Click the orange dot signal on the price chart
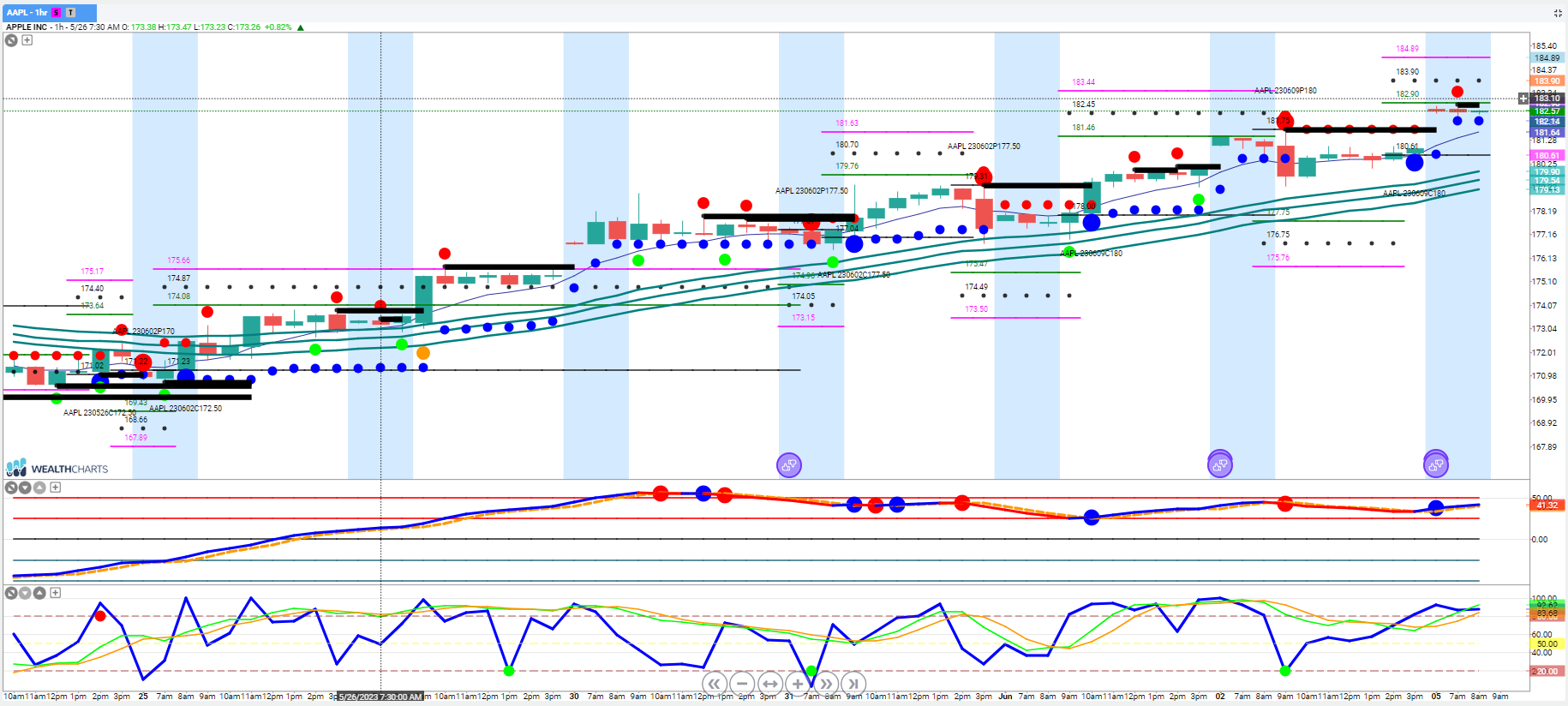The height and width of the screenshot is (706, 1568). tap(423, 353)
